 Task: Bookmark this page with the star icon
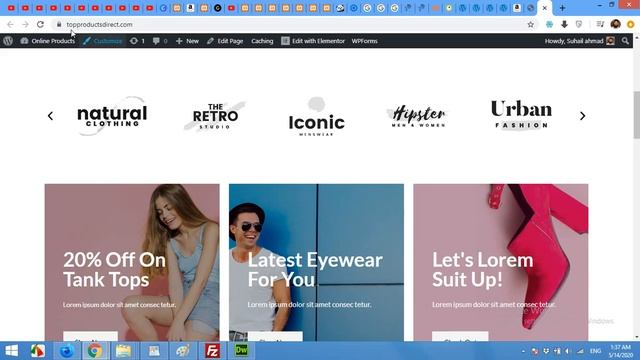click(531, 24)
